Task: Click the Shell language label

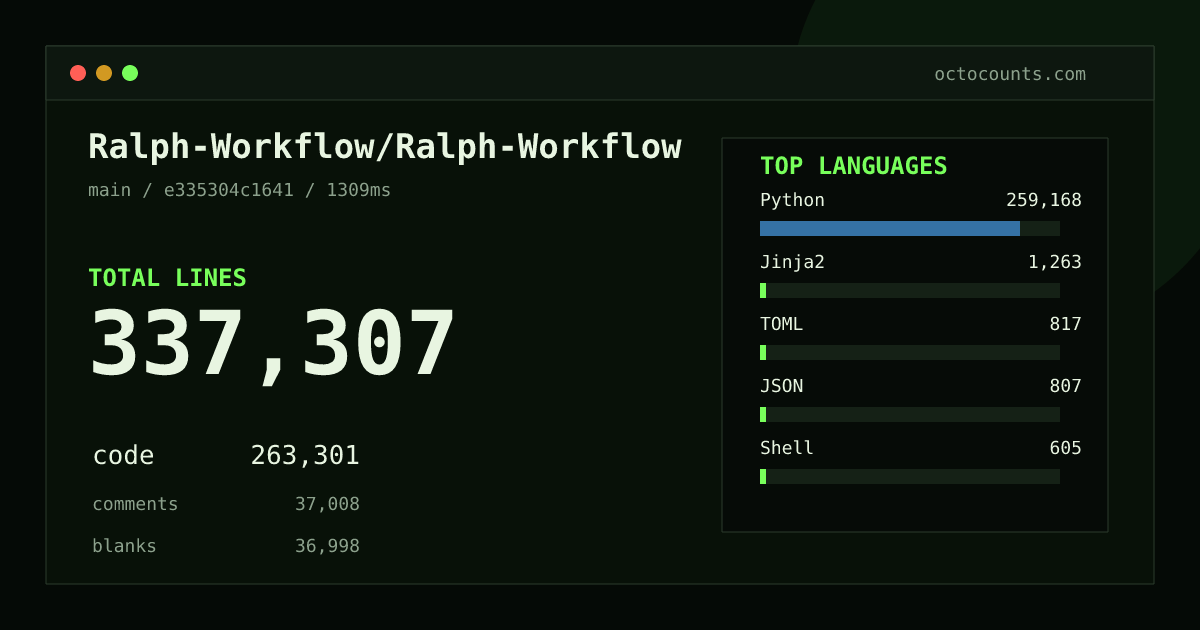Action: point(787,448)
